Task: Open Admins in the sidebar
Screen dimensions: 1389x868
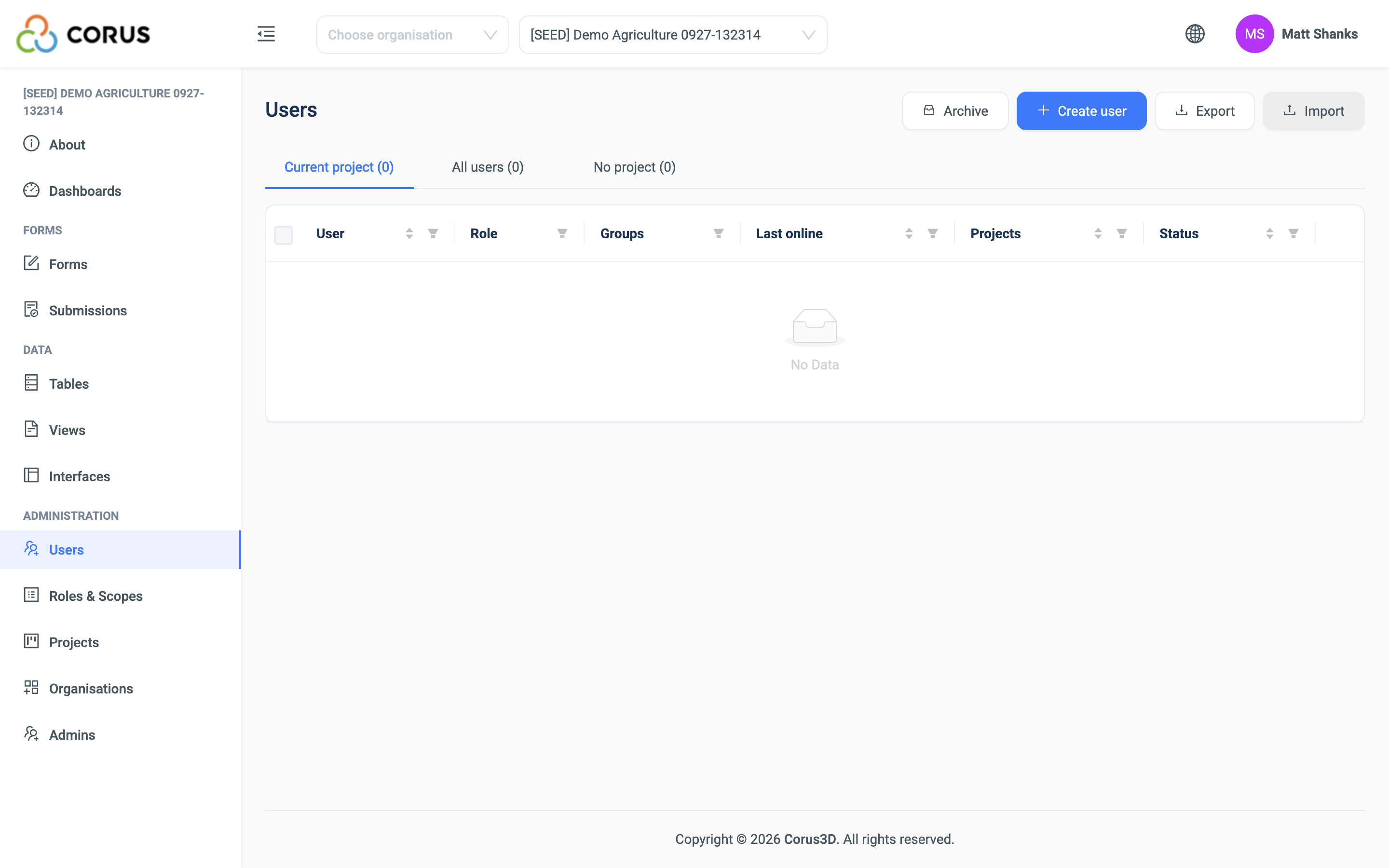Action: 121,735
